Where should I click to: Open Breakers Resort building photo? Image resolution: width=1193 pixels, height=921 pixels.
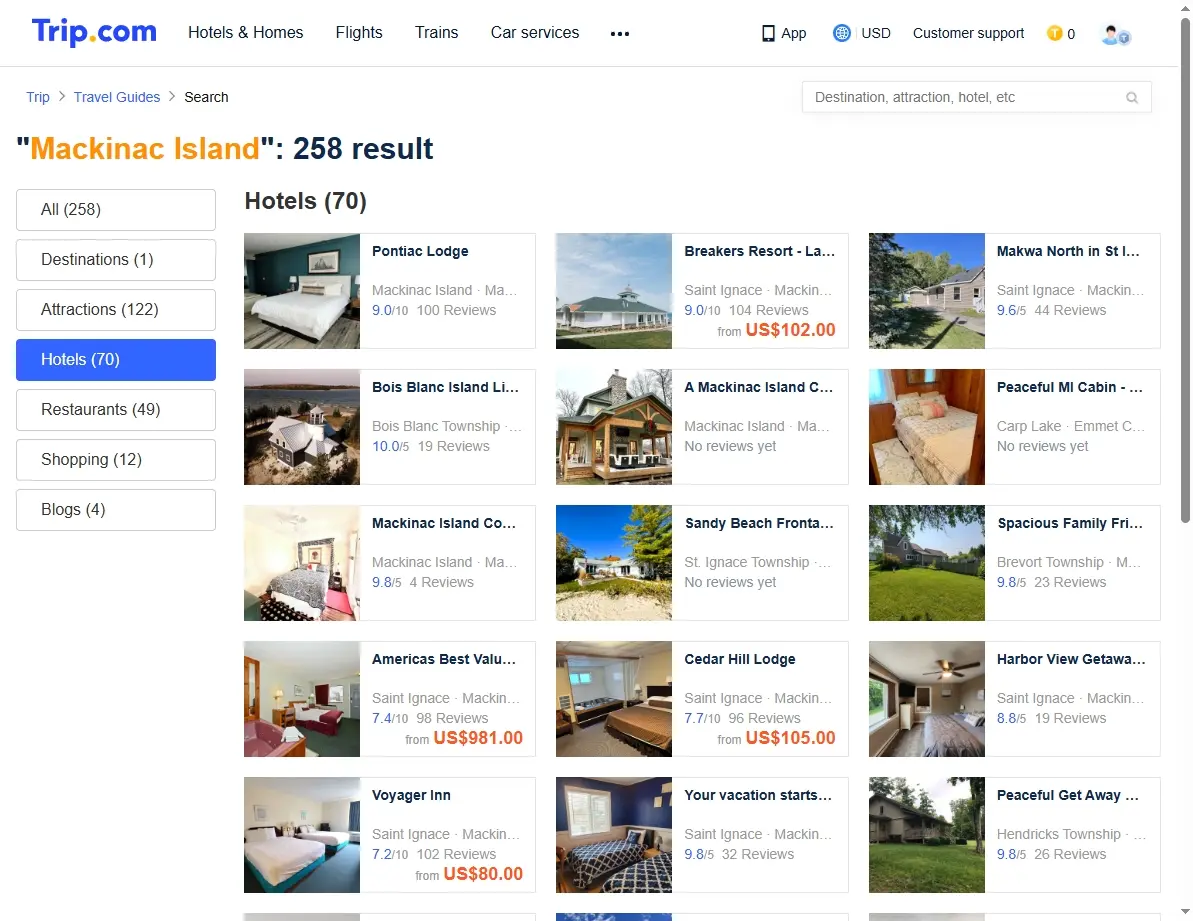[x=614, y=291]
